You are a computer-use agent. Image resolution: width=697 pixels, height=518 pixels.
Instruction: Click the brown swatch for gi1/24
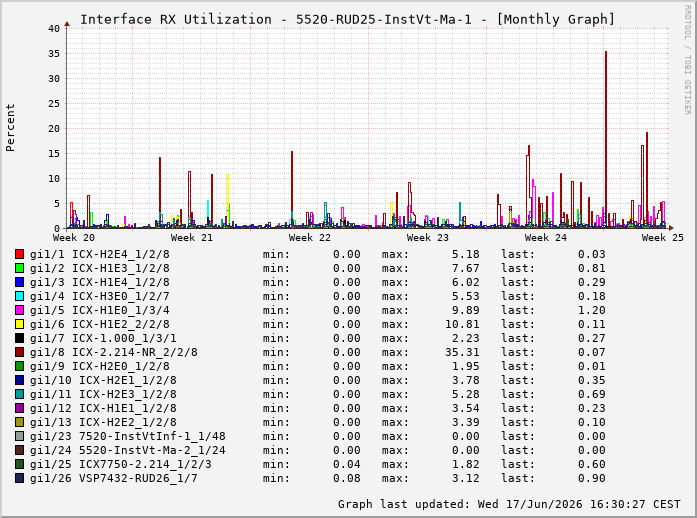(19, 450)
